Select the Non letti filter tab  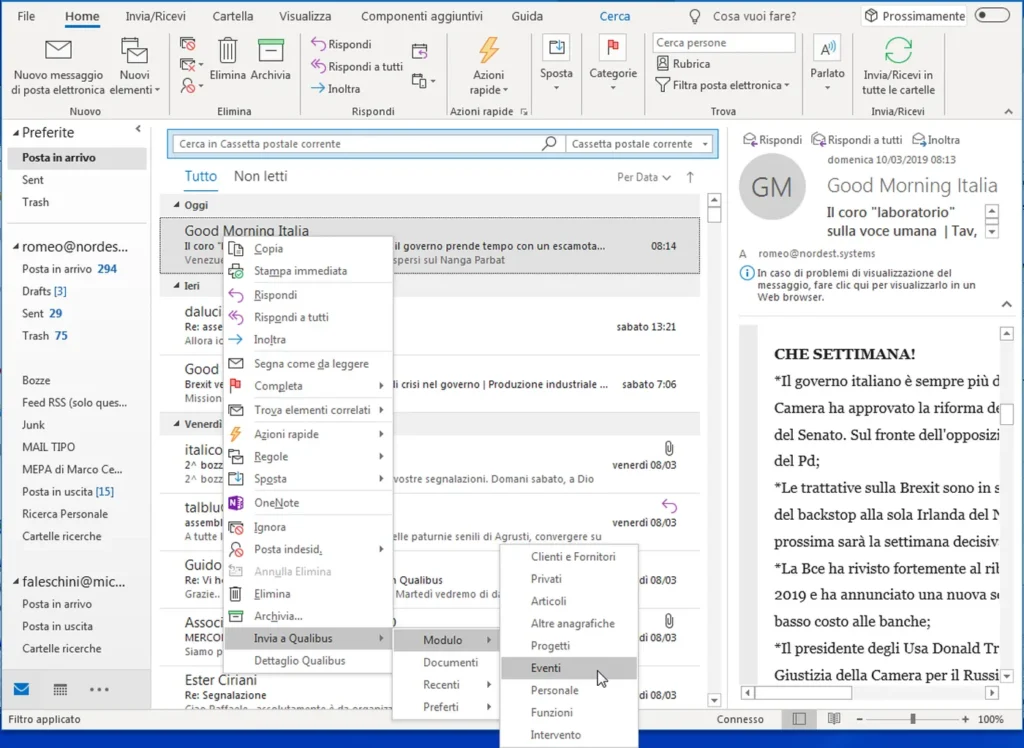[x=259, y=176]
